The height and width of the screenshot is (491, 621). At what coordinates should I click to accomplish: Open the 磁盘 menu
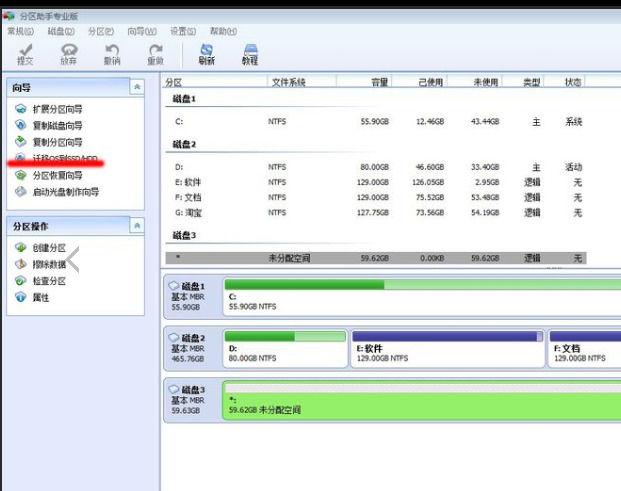(61, 31)
